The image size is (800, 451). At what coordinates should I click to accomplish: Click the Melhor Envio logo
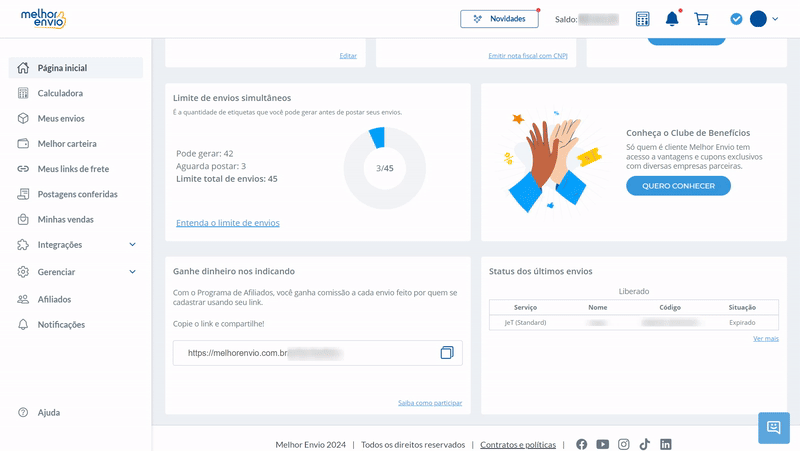click(x=43, y=19)
